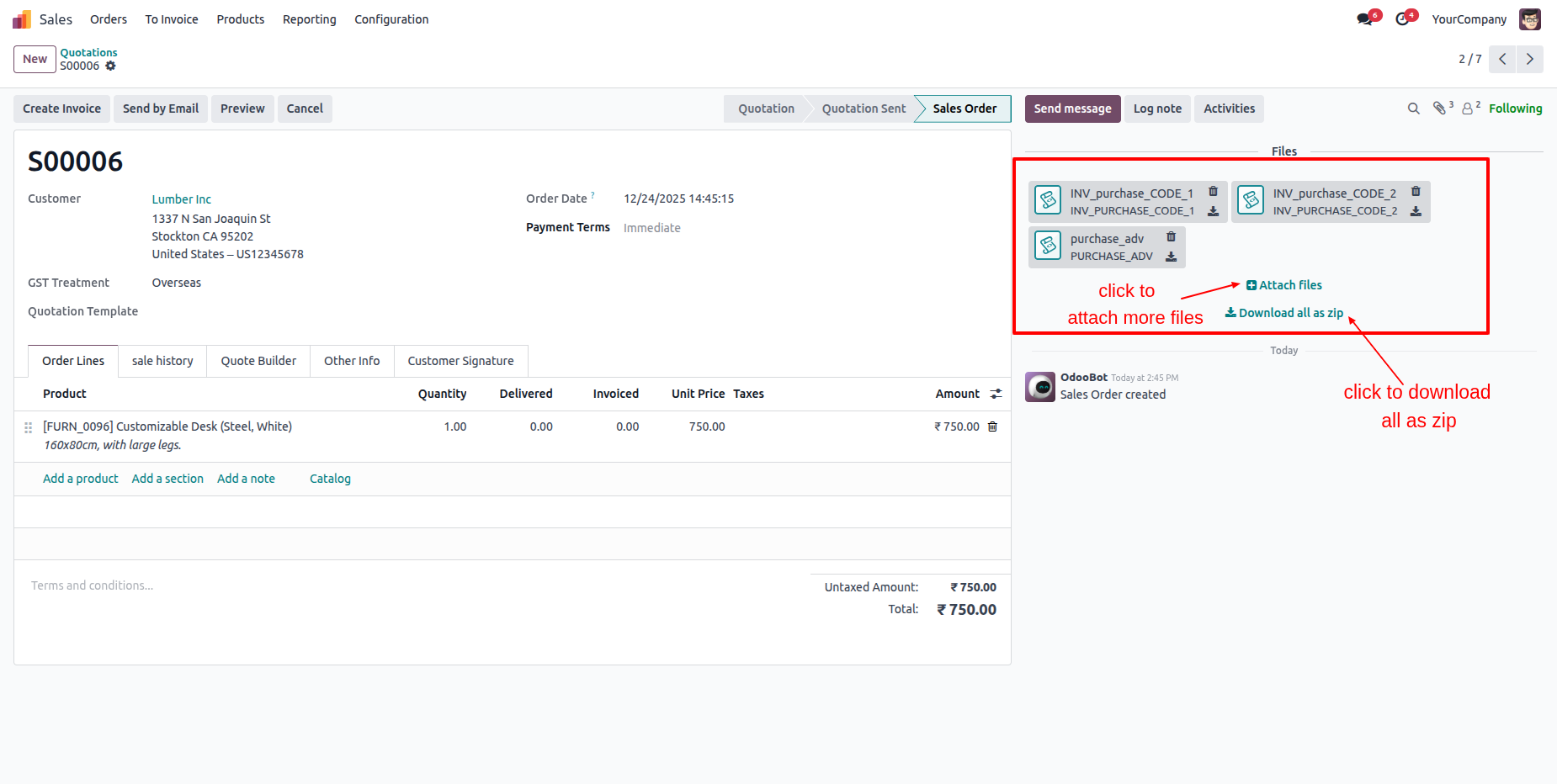This screenshot has height=784, width=1557.
Task: Cancel the sales order
Action: [305, 109]
